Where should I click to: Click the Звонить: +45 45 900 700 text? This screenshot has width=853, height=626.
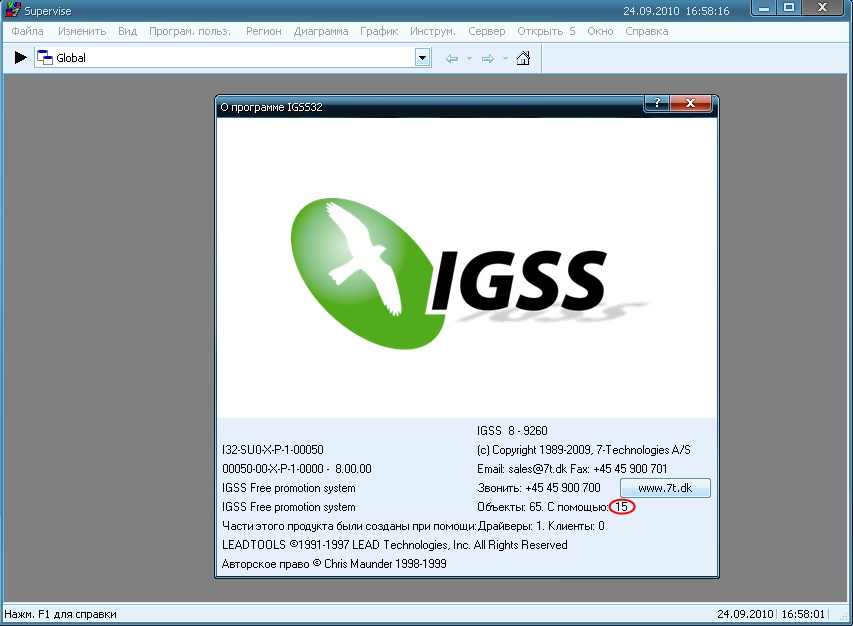(x=539, y=488)
